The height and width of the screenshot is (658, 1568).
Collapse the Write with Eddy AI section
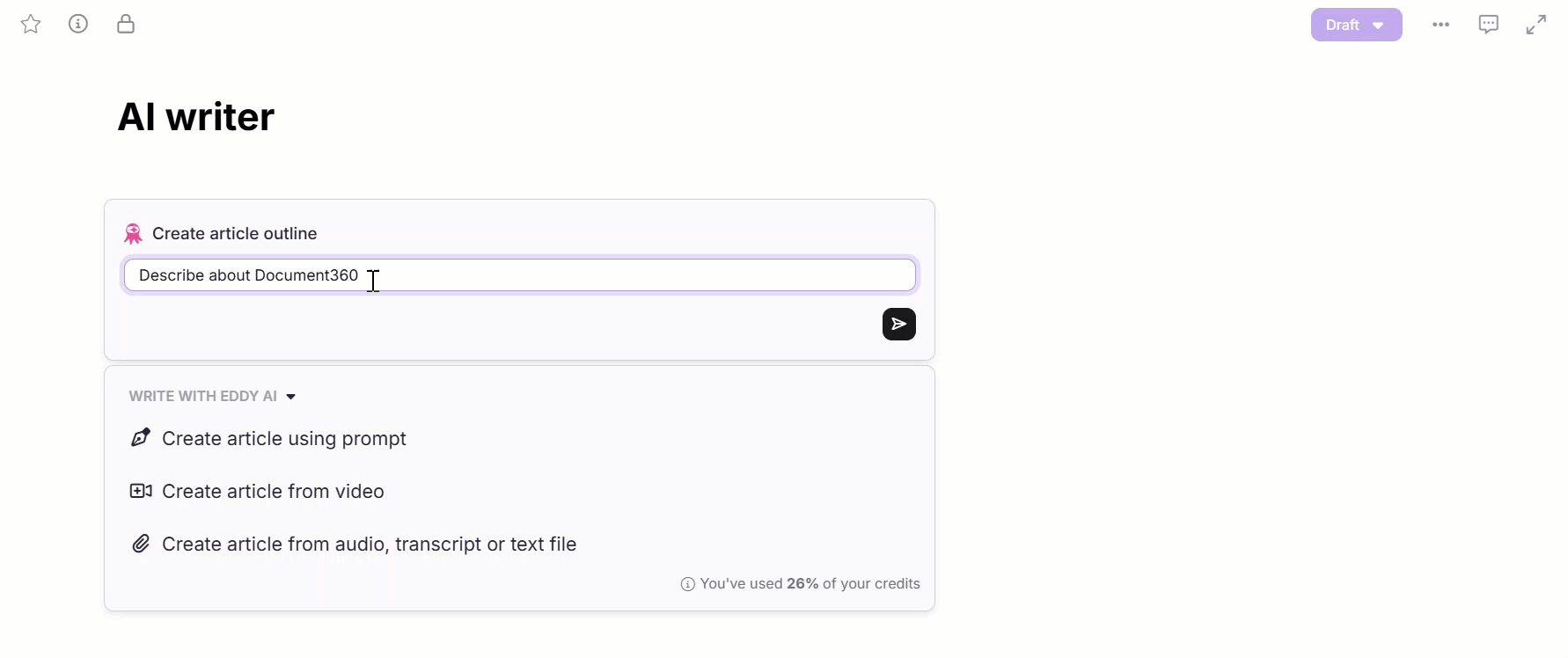[x=291, y=397]
